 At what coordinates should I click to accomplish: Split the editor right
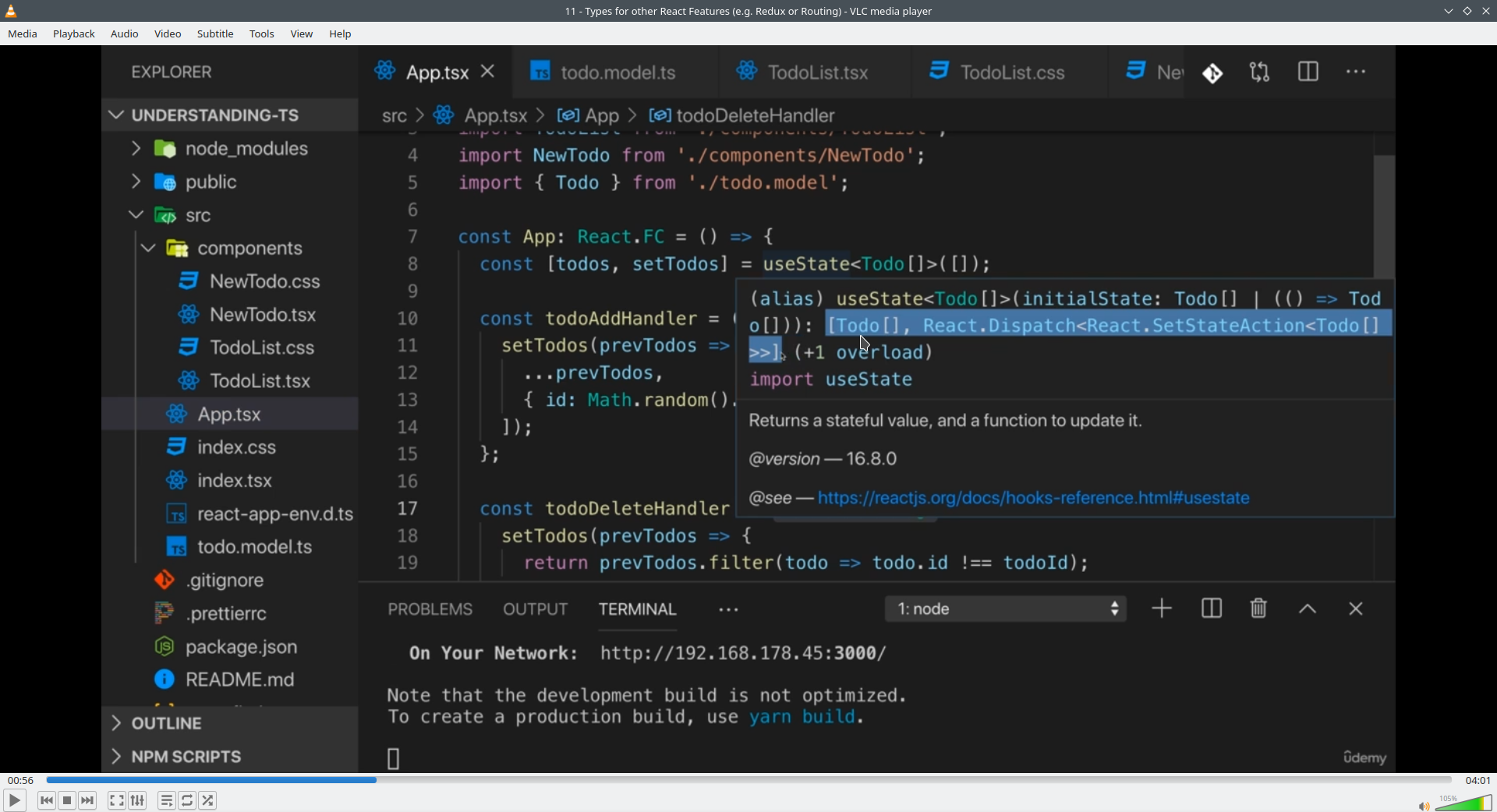click(1308, 72)
